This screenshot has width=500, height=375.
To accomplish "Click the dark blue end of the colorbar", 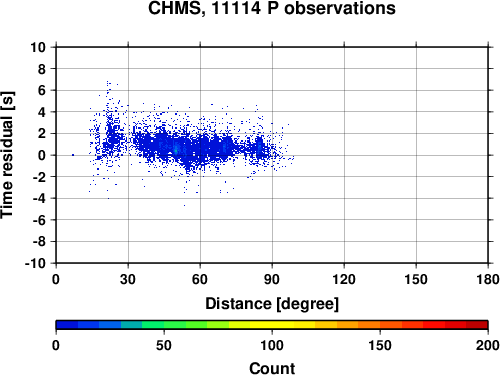I will click(67, 325).
